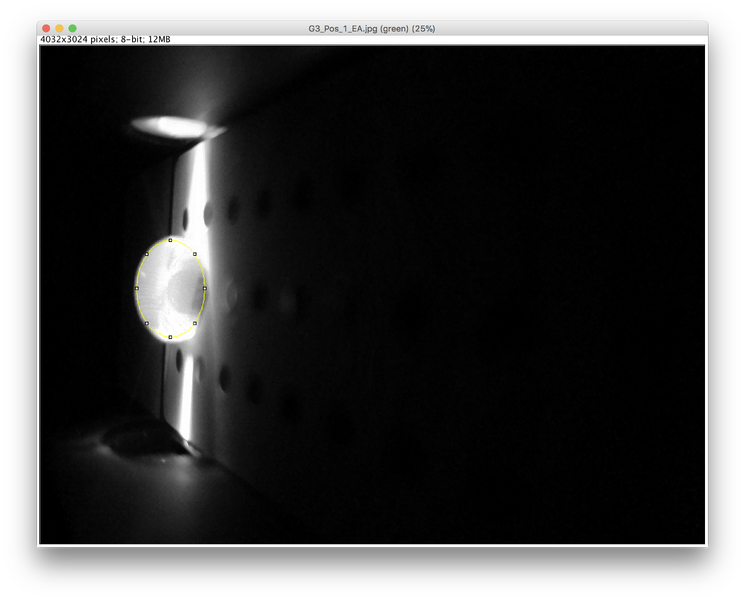Click inside the center of the oval selection
This screenshot has height=600, width=745.
point(170,288)
